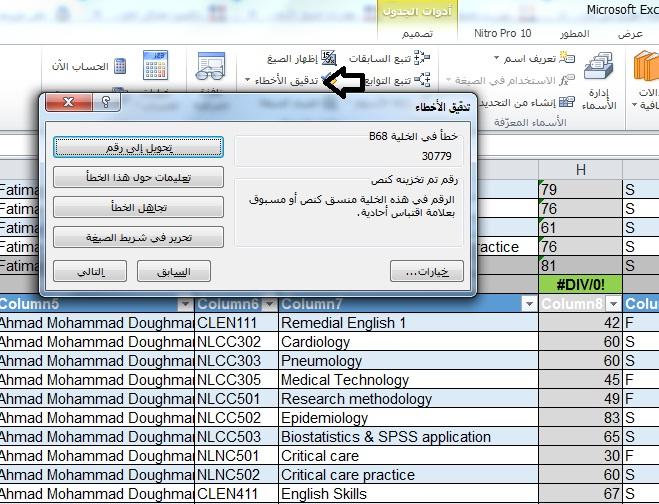
Task: Click Edit in Formula Bar button (تحرير في شريط الصيغة)
Action: point(138,237)
